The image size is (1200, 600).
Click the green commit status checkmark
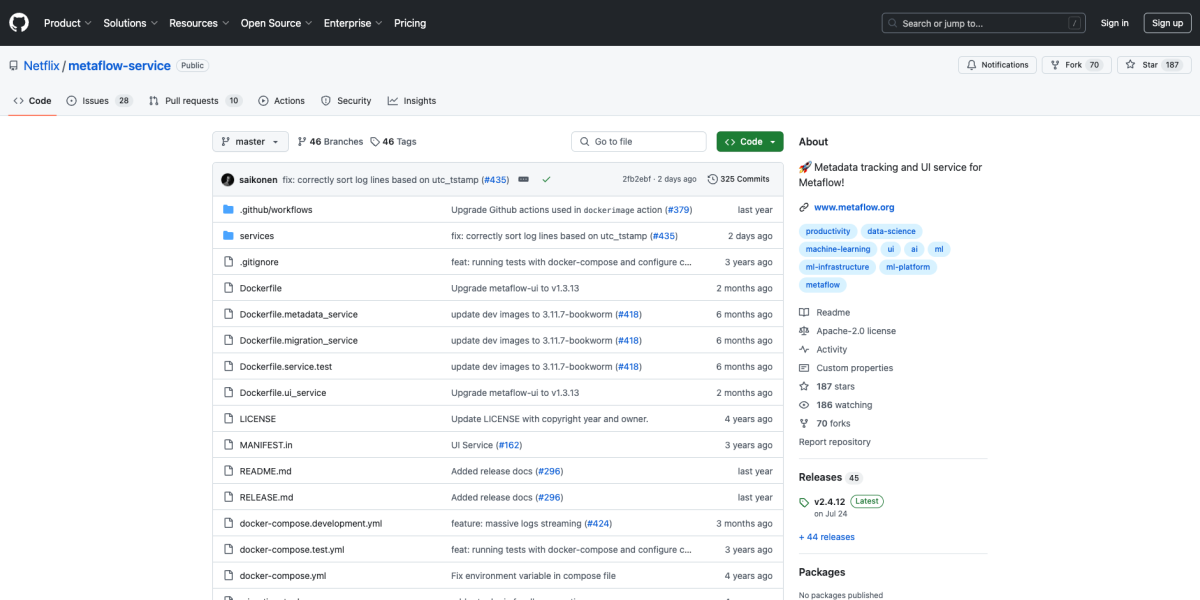[x=546, y=178]
